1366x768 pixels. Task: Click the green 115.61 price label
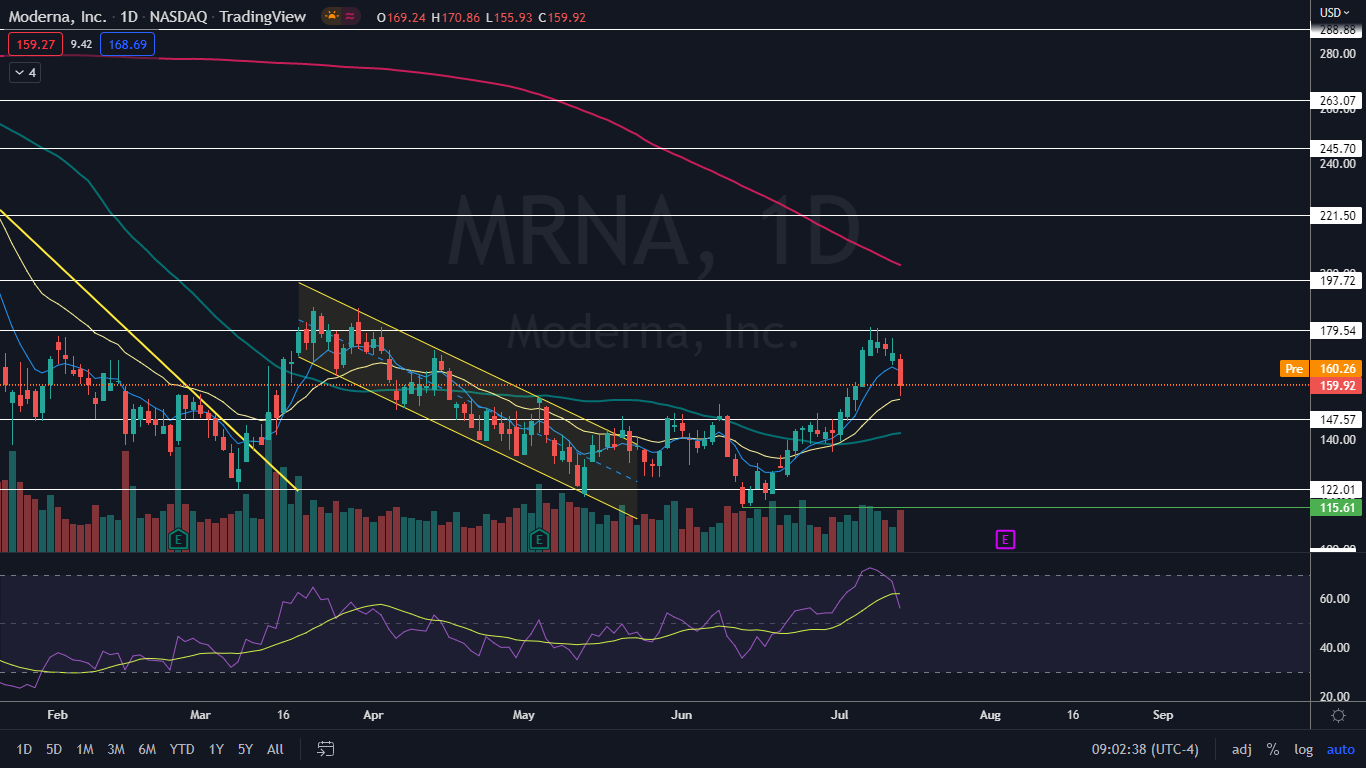click(1337, 508)
